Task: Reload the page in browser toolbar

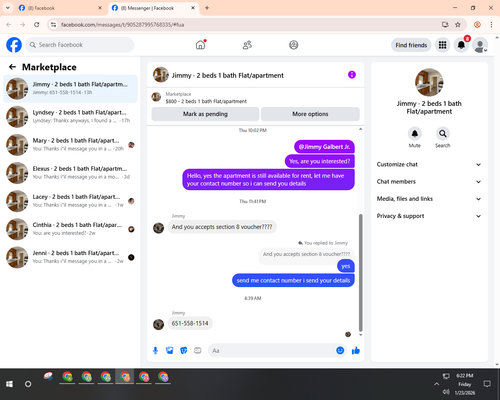Action: pos(37,25)
